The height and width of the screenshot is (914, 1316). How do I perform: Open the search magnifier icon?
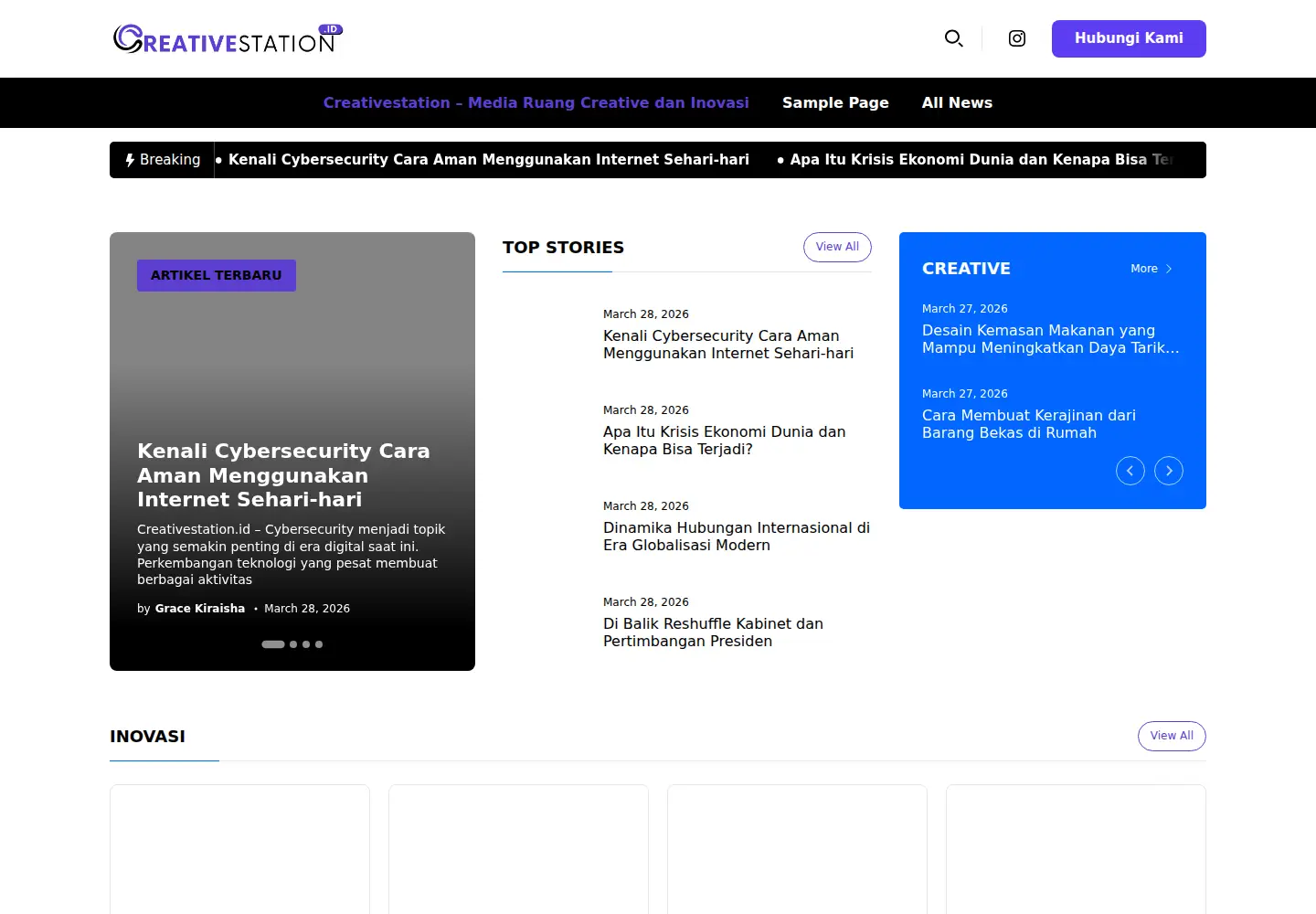click(953, 38)
